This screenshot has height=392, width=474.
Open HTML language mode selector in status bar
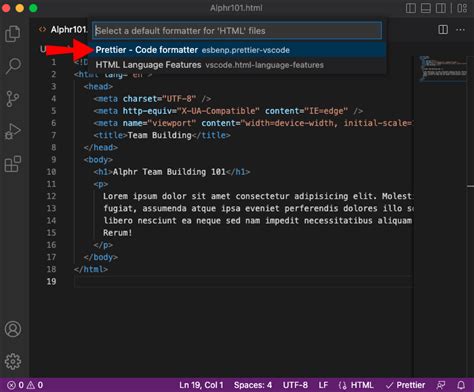[x=356, y=385]
